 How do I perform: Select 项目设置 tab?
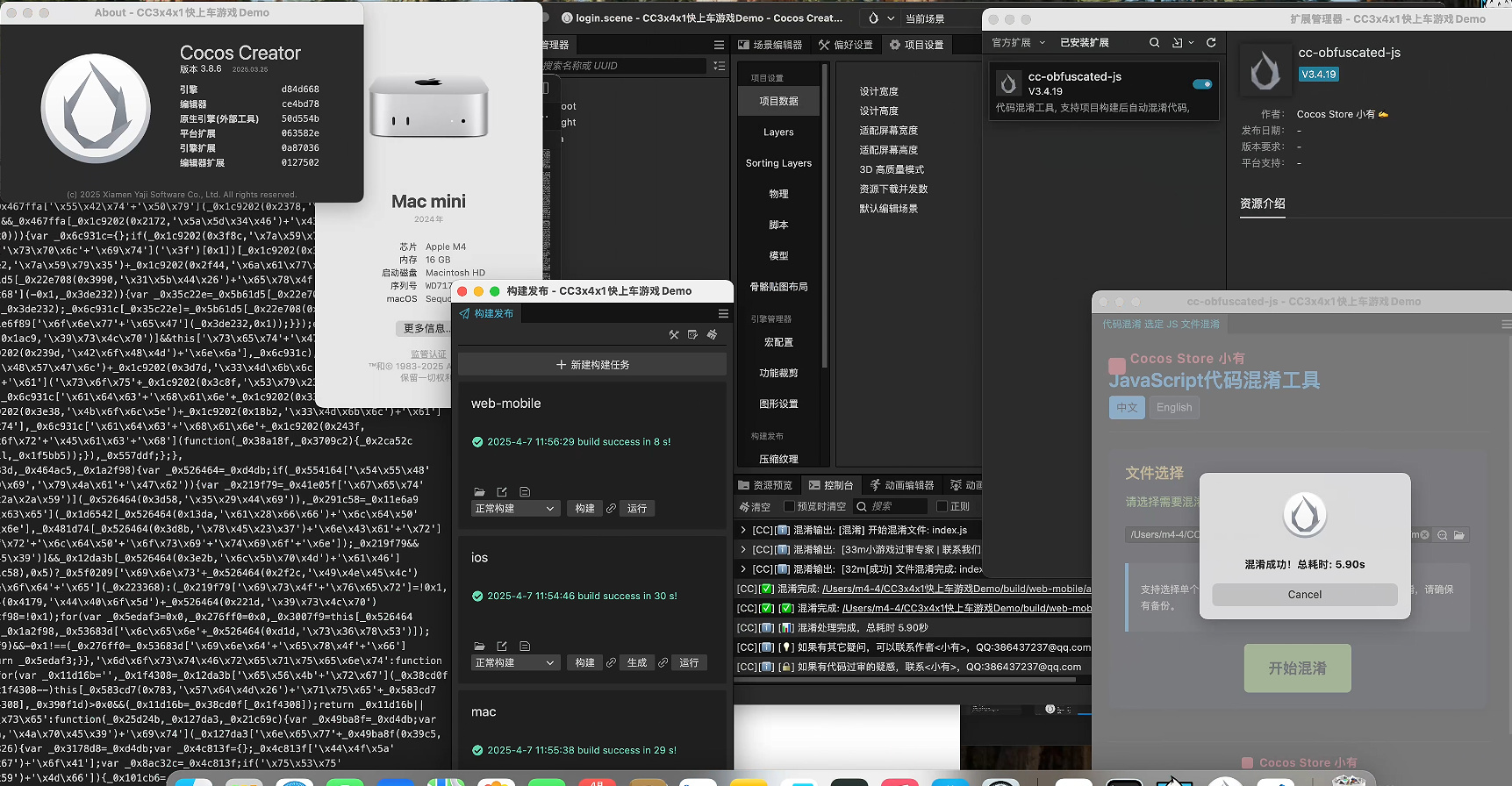pos(917,45)
